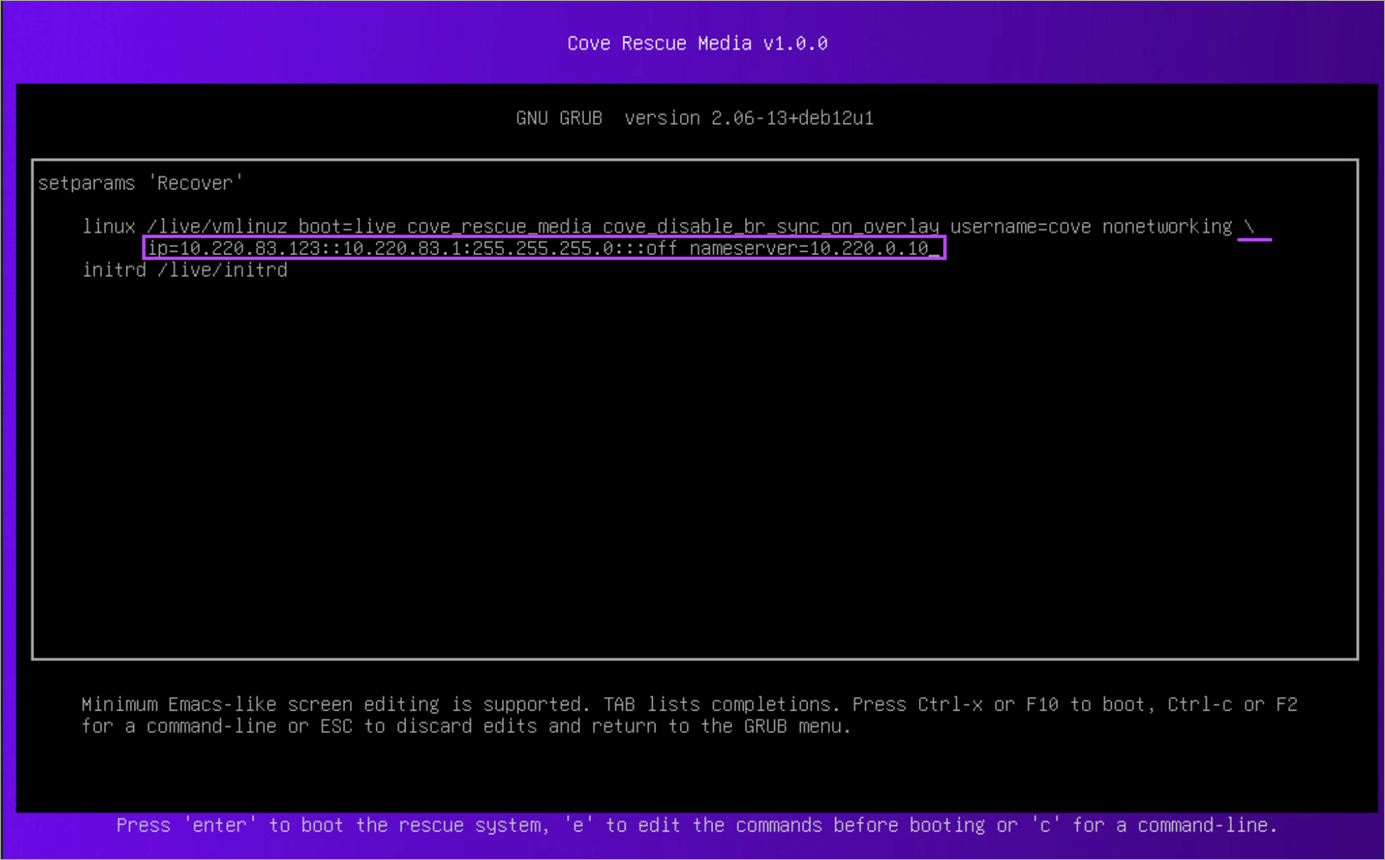Click the backslash line-continuation character
This screenshot has height=860, width=1385.
pyautogui.click(x=1249, y=227)
